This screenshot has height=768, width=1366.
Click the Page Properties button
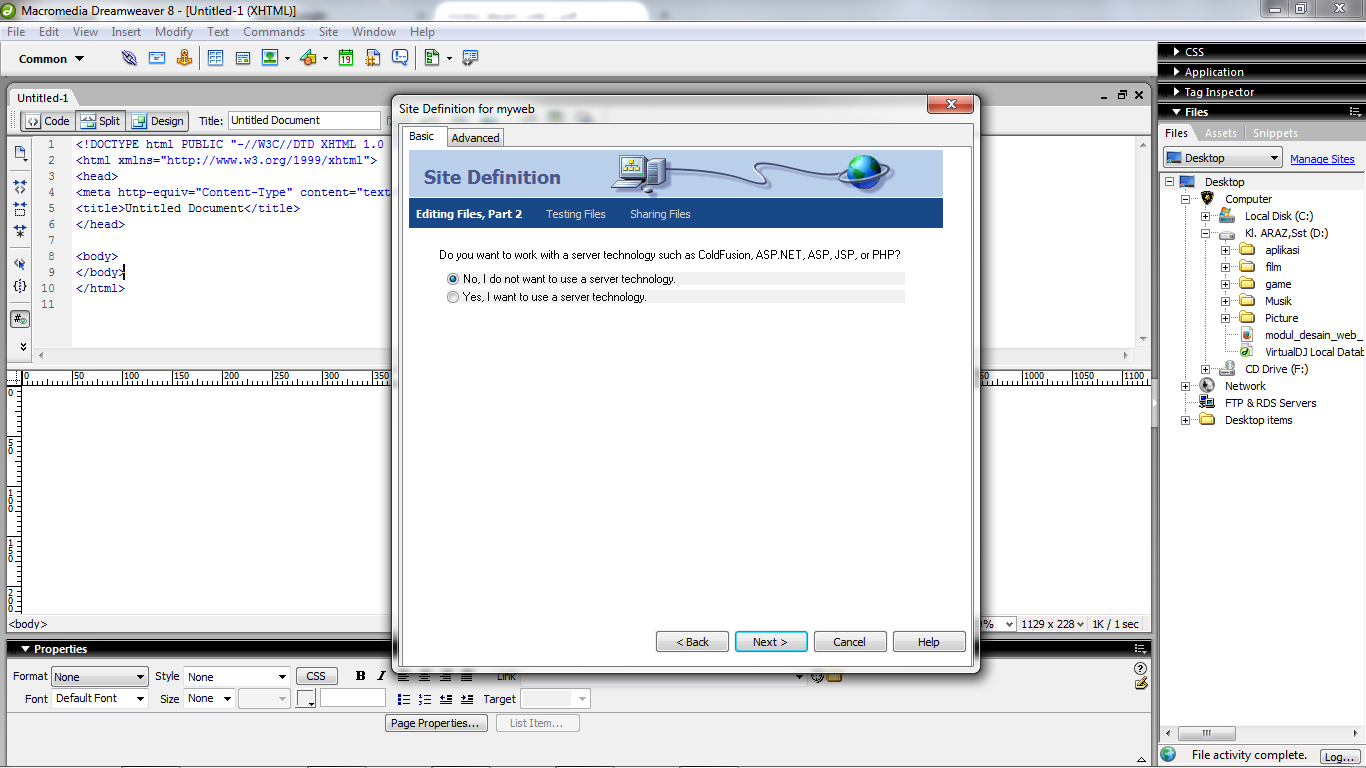pyautogui.click(x=435, y=723)
